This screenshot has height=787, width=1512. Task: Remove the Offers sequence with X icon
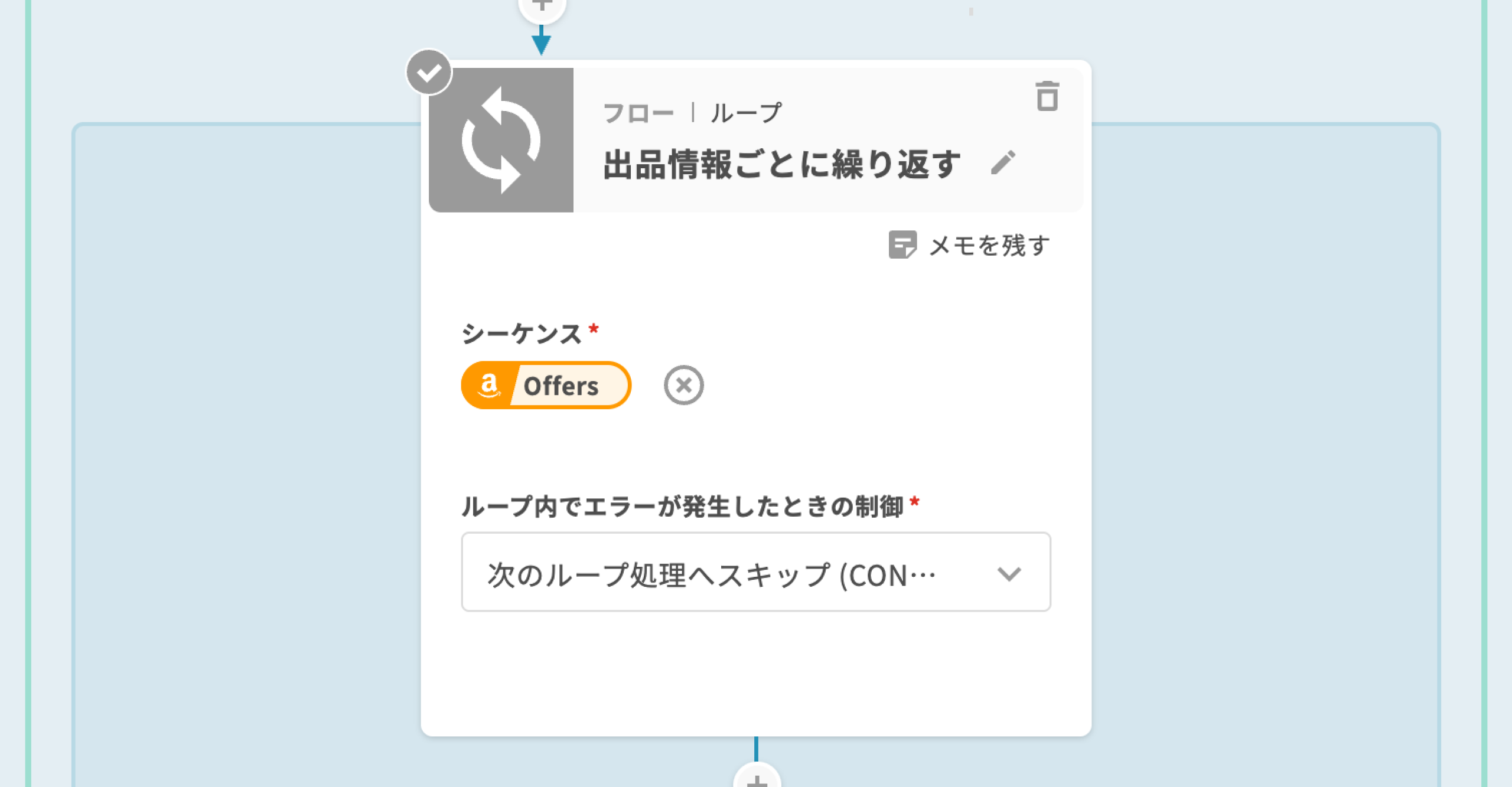(x=683, y=386)
